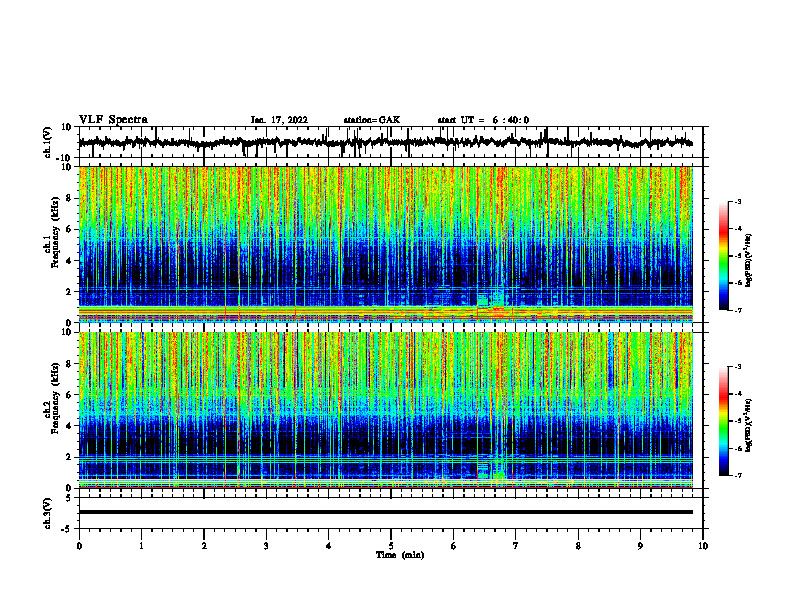The width and height of the screenshot is (792, 612).
Task: Click the 'start UT = 6 : 40: 0' text
Action: (x=483, y=120)
